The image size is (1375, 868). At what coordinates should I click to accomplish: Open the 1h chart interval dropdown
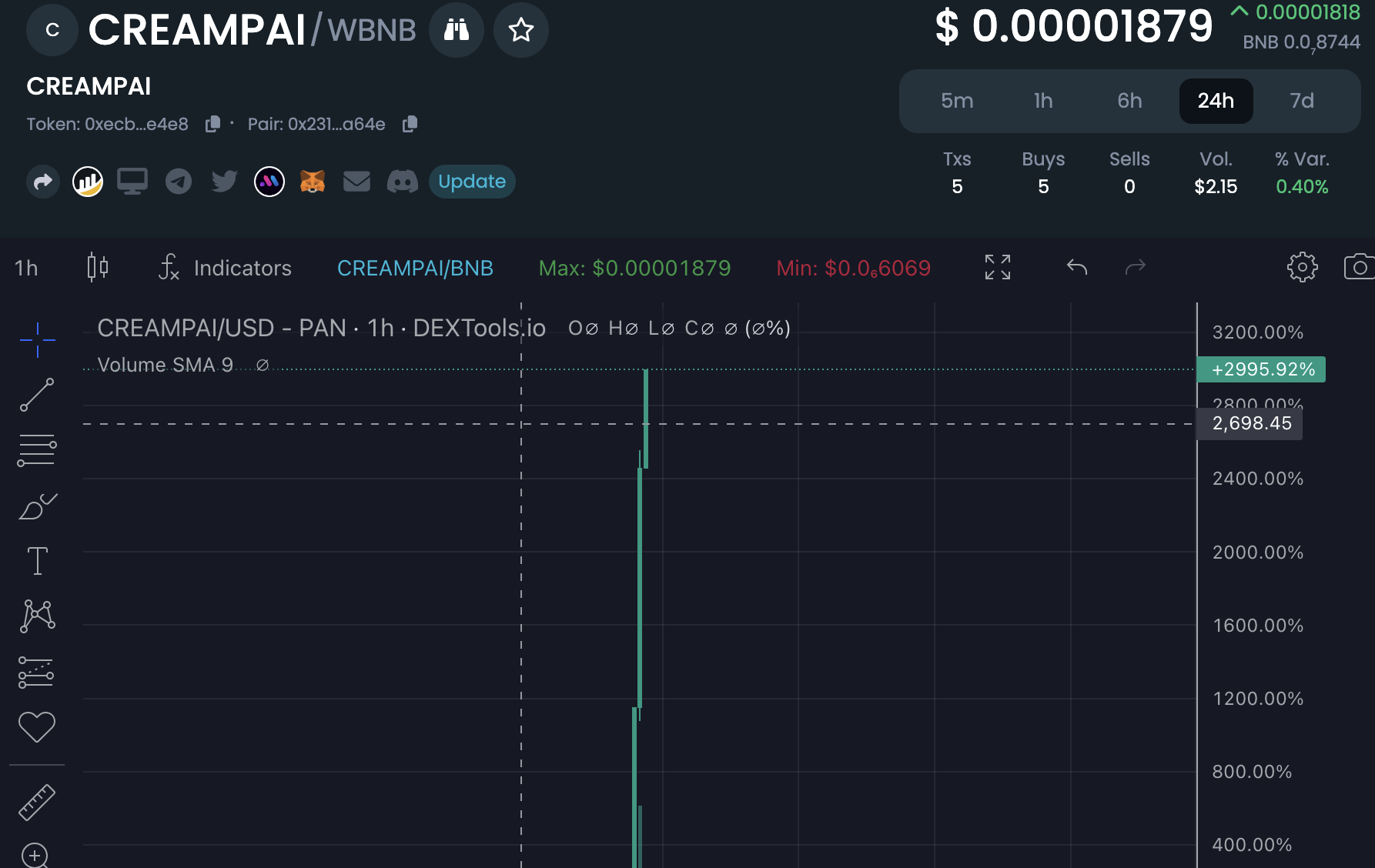(x=26, y=268)
